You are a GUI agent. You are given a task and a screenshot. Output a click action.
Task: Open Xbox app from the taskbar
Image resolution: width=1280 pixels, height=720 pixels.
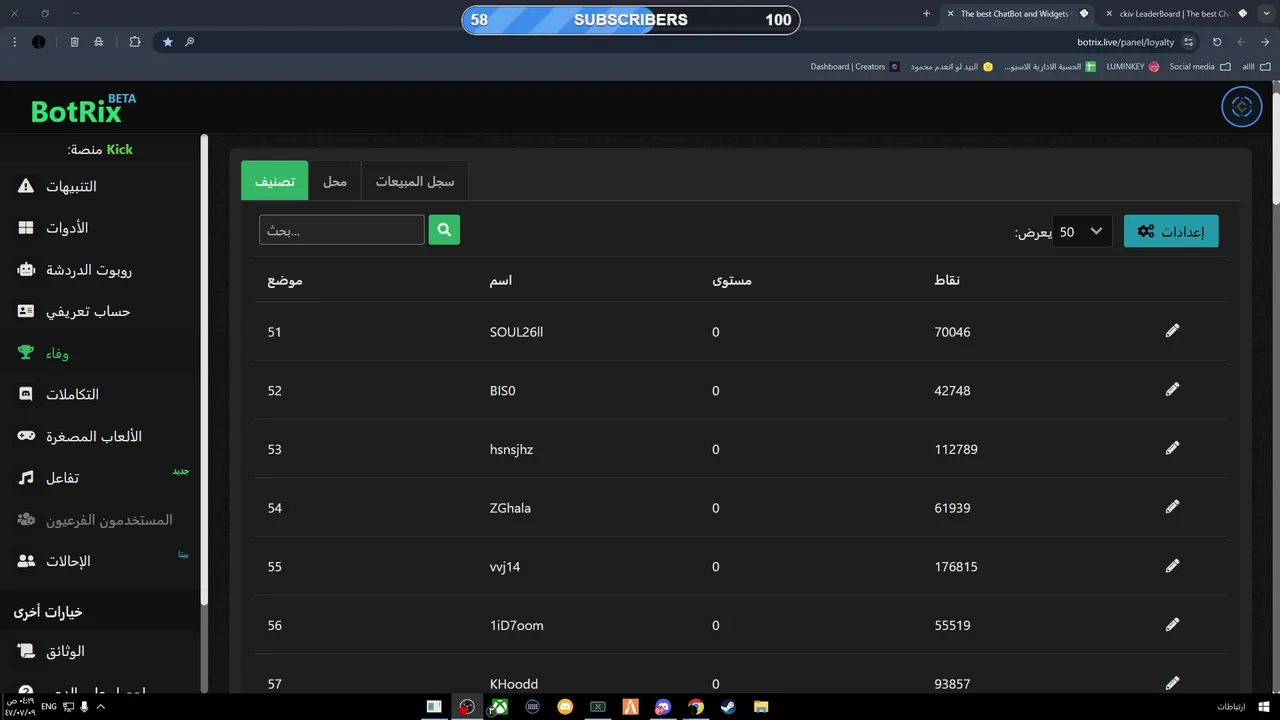click(x=500, y=707)
